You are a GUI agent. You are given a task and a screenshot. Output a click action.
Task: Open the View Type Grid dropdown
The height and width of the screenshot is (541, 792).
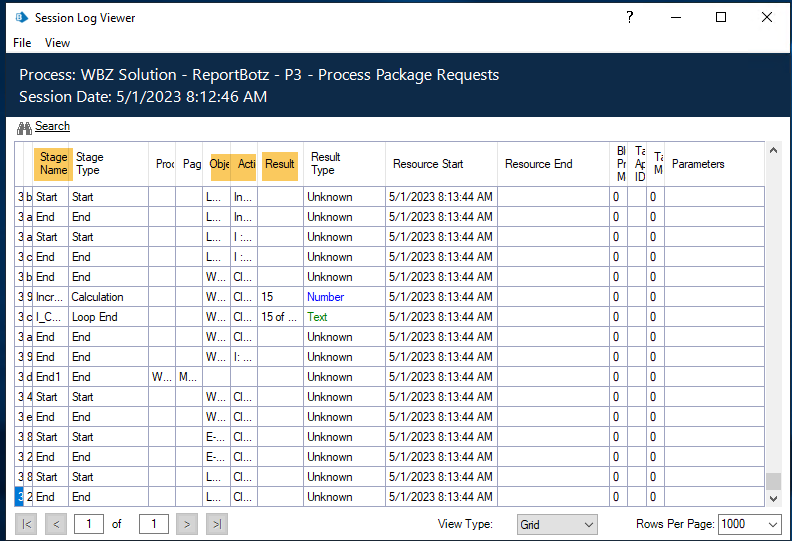click(x=557, y=524)
